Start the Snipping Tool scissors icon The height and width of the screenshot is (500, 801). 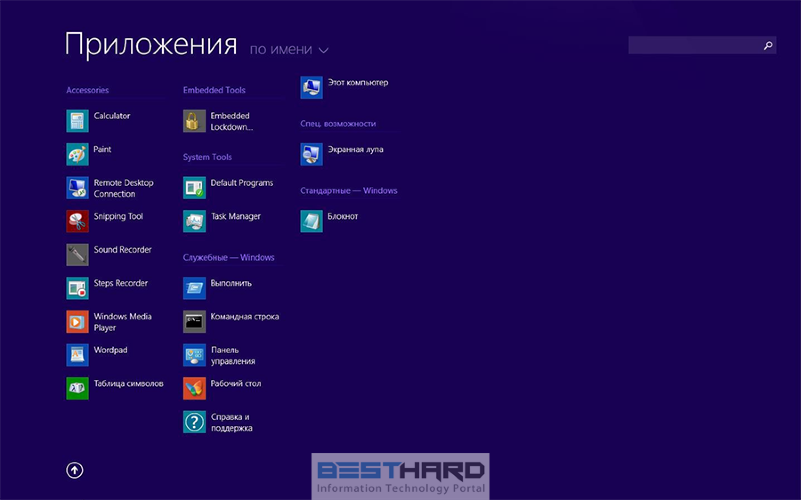coord(77,221)
